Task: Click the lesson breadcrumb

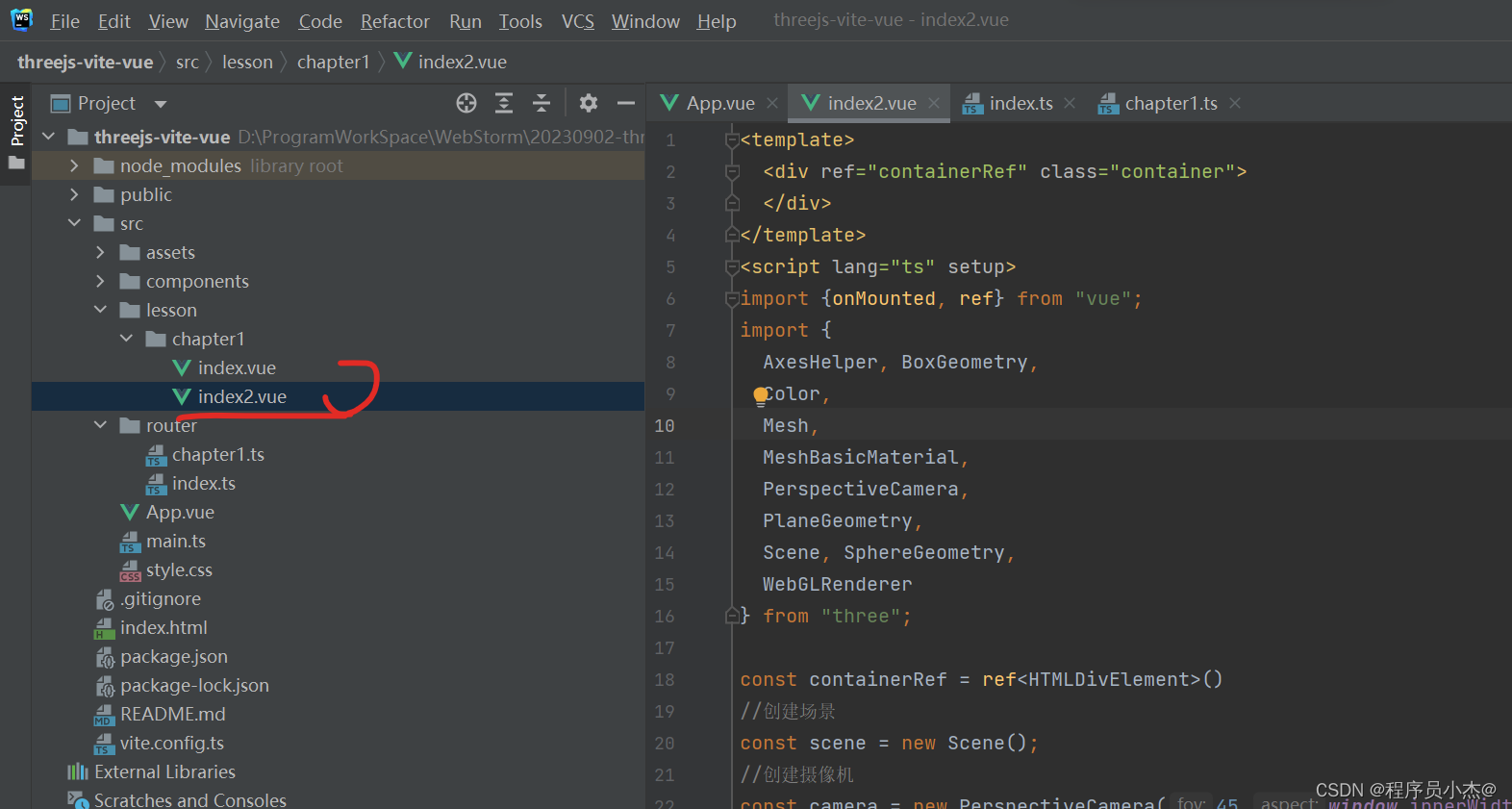Action: [247, 62]
